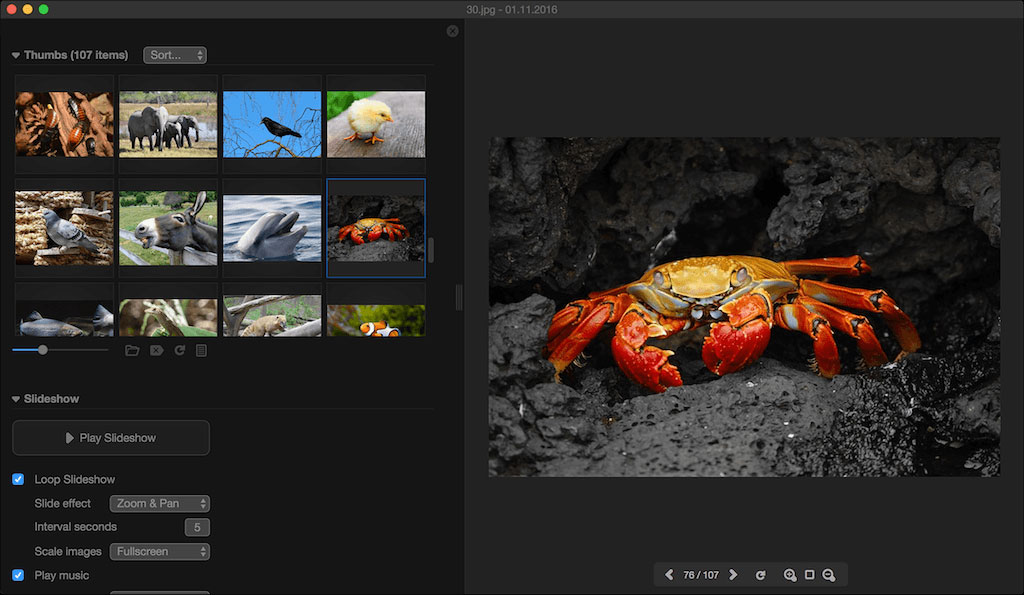1024x595 pixels.
Task: Open the Scale images Fullscreen dropdown
Action: (x=160, y=551)
